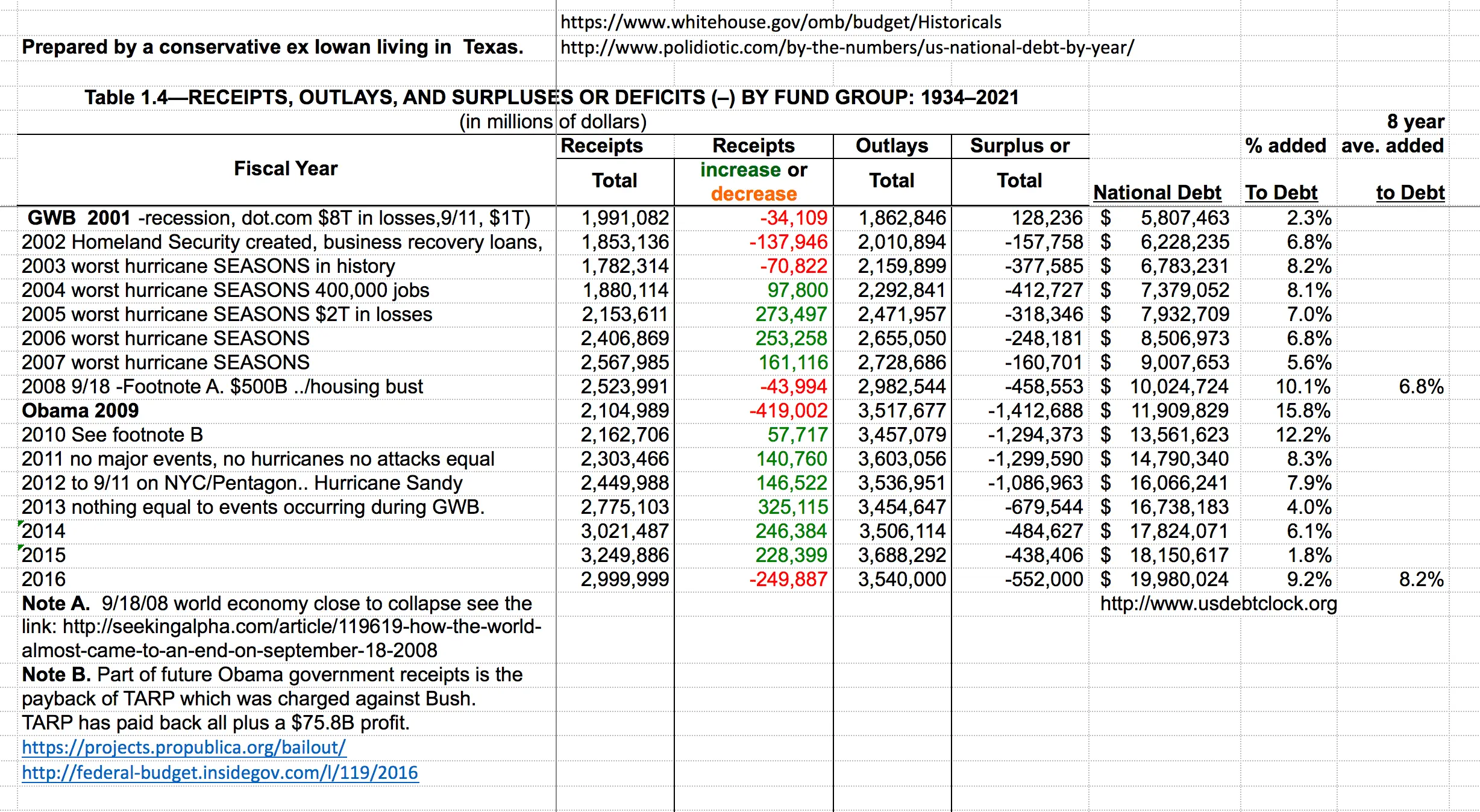Select the Obama 2009 row label
Image resolution: width=1480 pixels, height=812 pixels.
coord(79,410)
